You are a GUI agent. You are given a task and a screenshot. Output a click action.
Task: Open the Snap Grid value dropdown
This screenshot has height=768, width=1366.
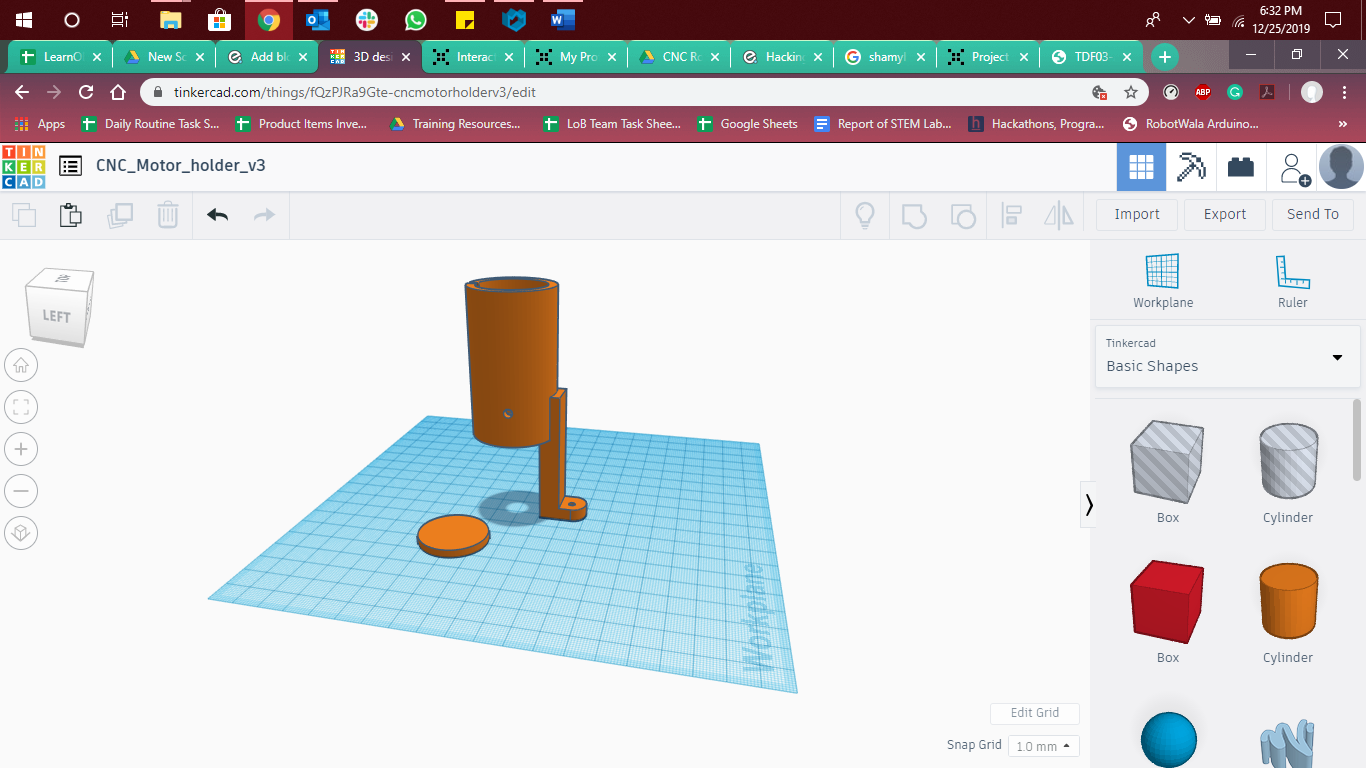[x=1043, y=745]
